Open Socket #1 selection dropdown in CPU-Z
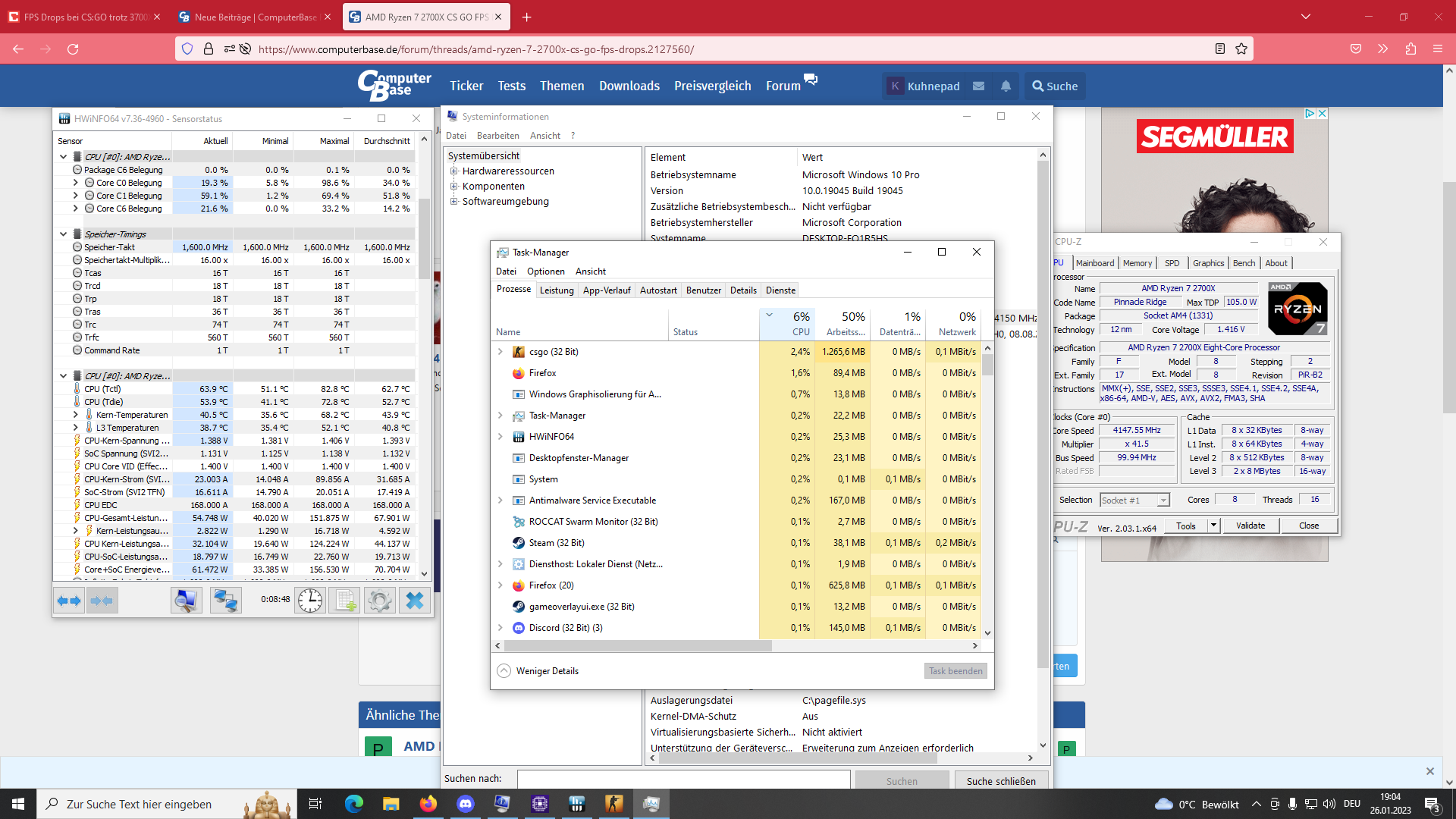This screenshot has width=1456, height=819. click(1163, 500)
